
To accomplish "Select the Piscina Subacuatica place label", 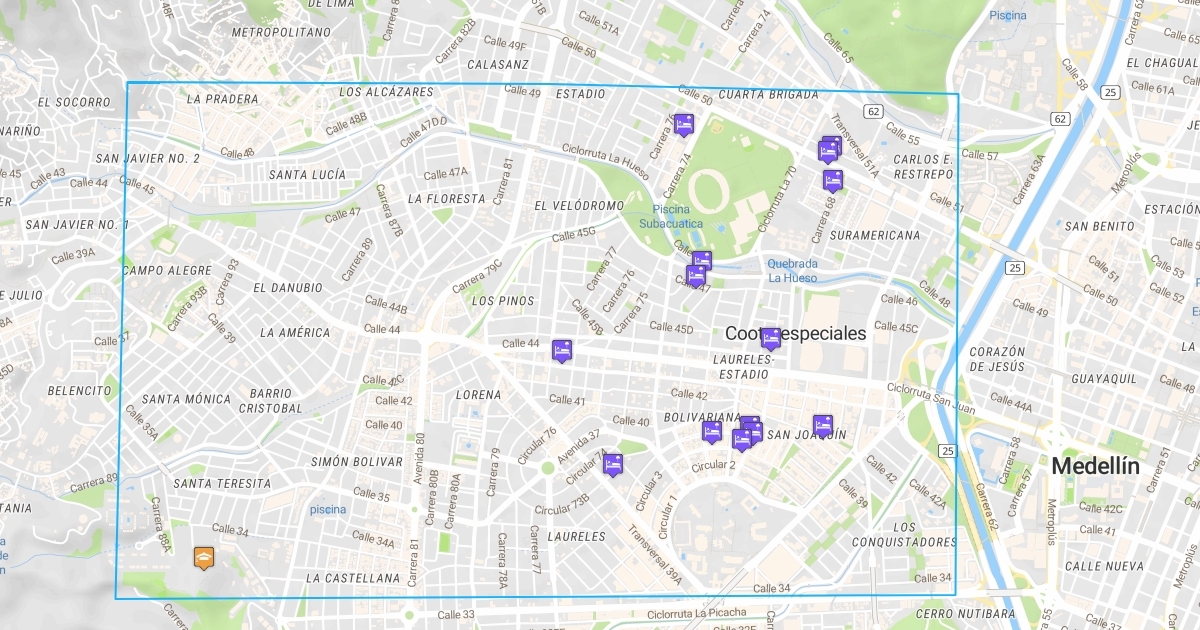I will tap(672, 216).
